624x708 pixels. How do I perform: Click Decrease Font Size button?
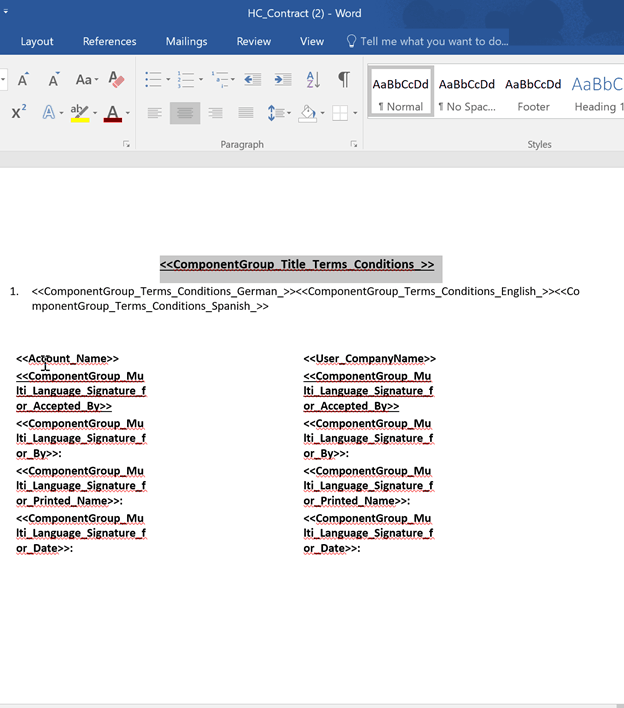(x=54, y=79)
